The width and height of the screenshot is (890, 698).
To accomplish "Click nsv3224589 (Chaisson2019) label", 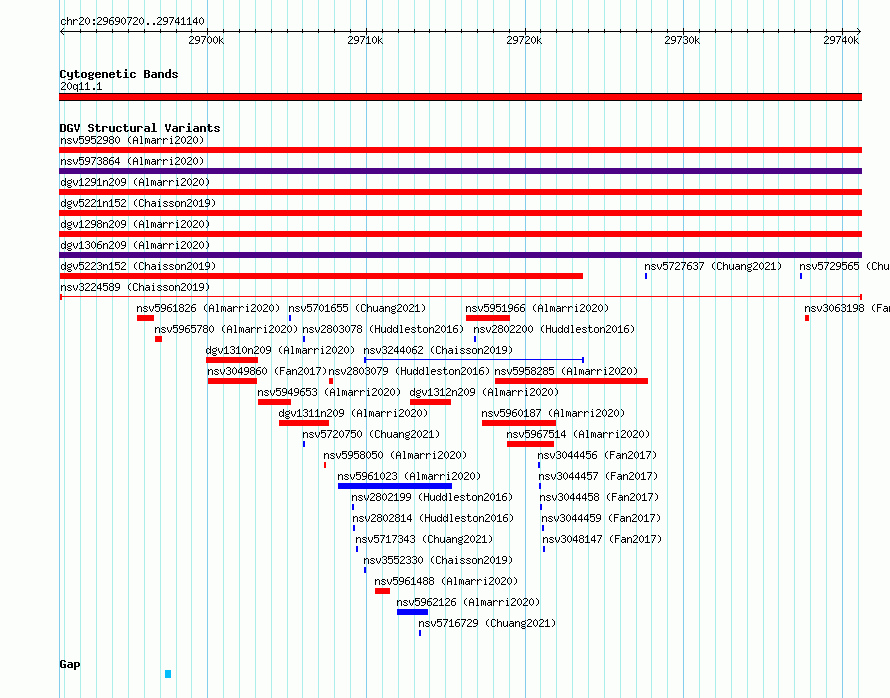I will coord(135,287).
